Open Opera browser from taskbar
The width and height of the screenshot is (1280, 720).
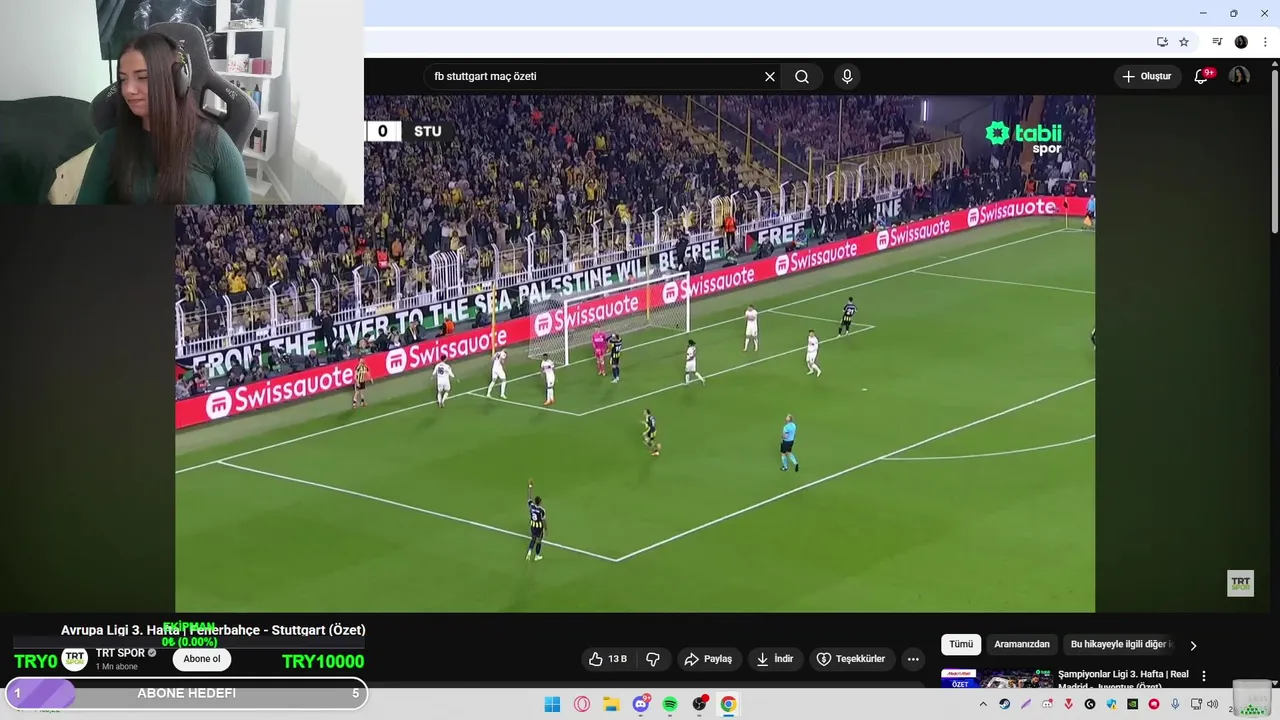click(582, 704)
